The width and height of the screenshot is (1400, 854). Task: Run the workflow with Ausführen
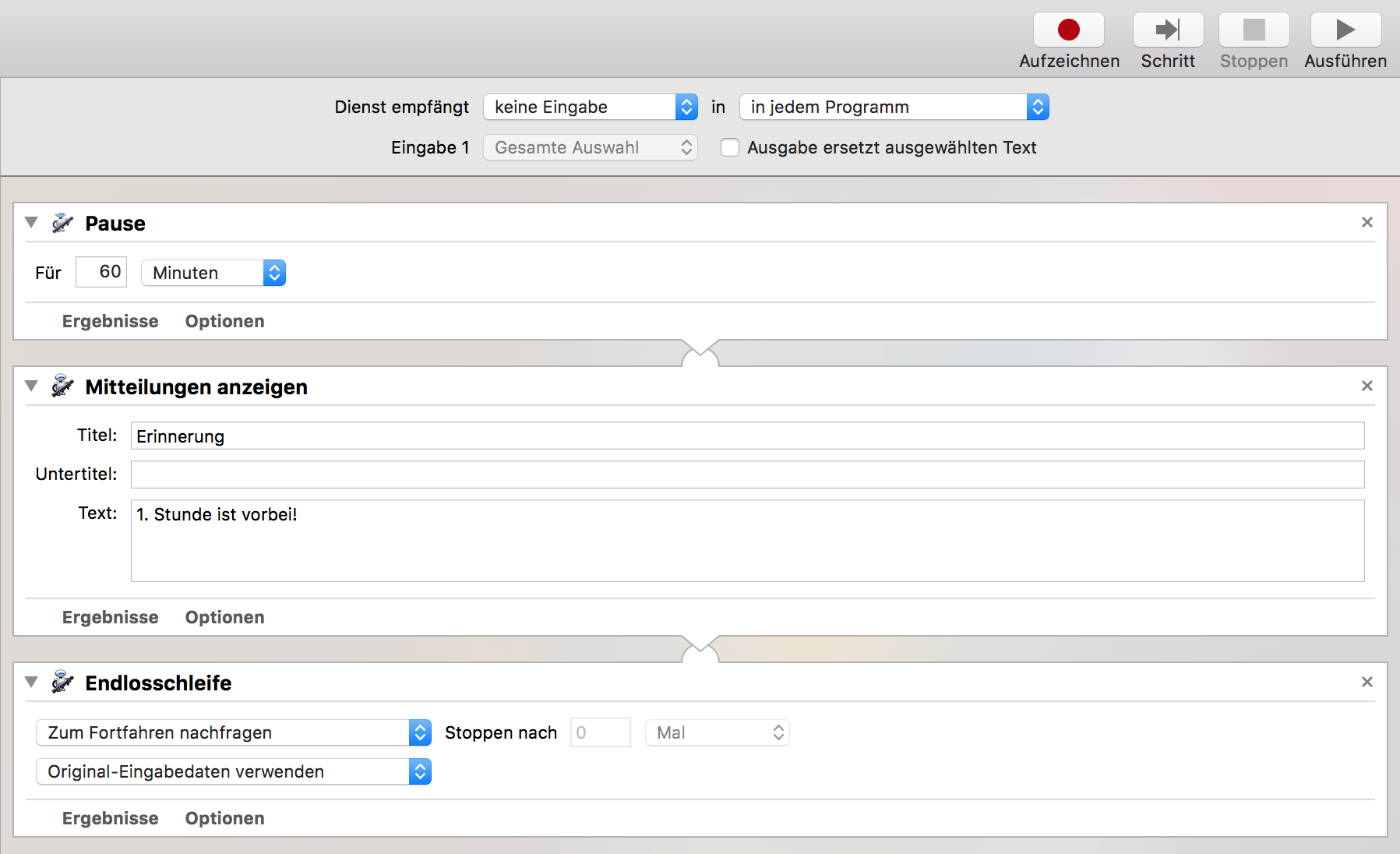1345,30
